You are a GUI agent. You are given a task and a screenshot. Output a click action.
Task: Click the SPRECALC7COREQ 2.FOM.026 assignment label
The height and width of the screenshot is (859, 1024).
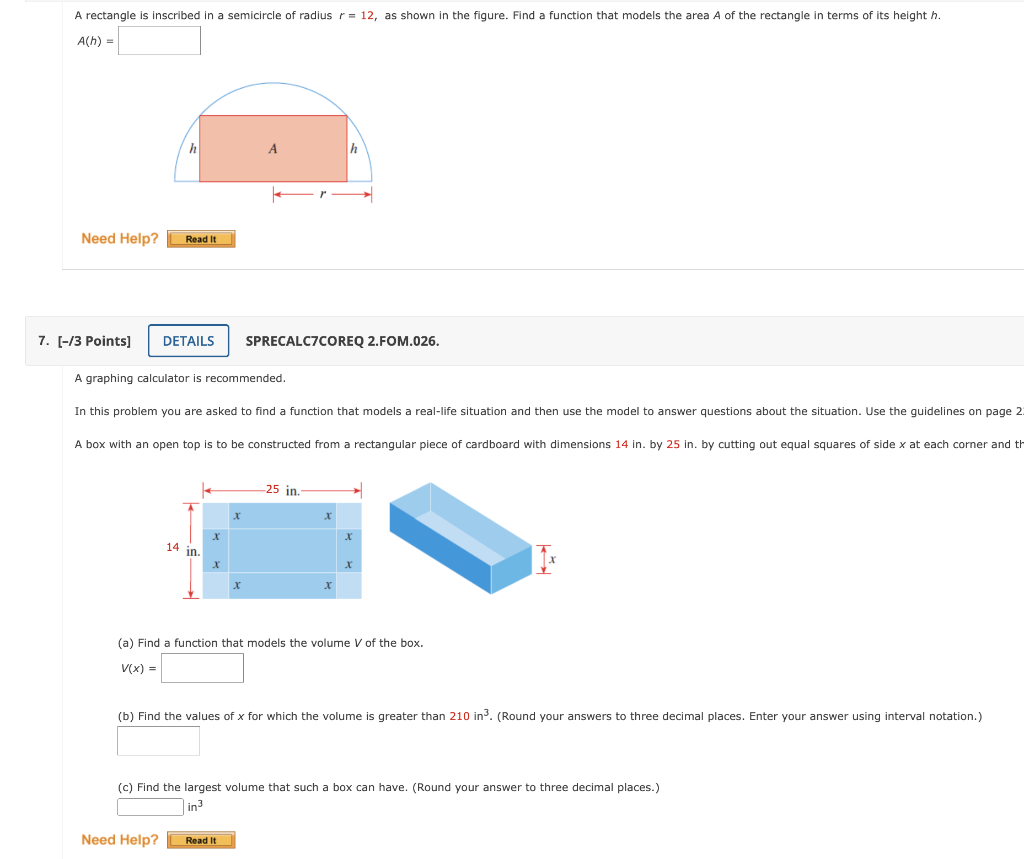pyautogui.click(x=343, y=341)
